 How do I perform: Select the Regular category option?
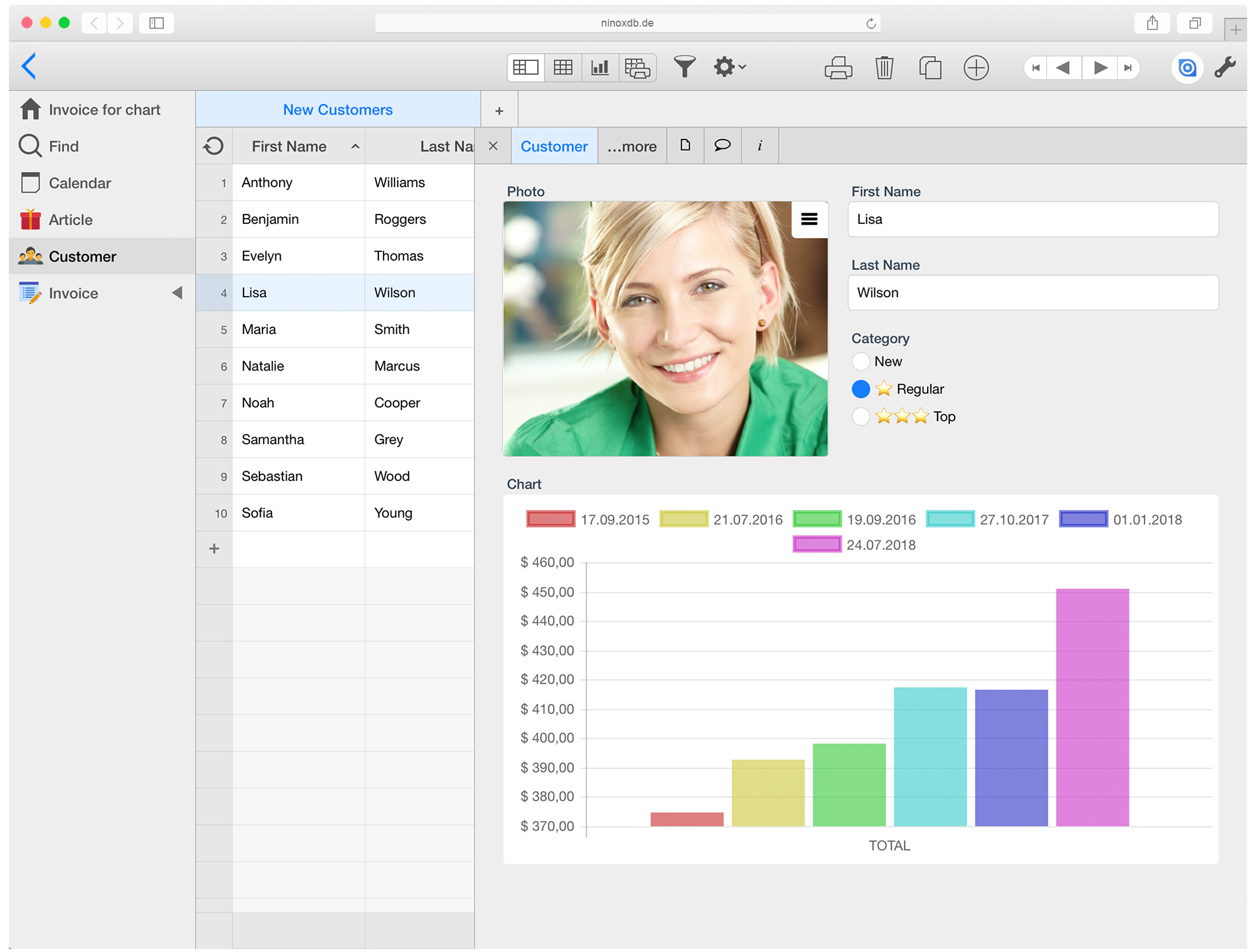pos(861,389)
